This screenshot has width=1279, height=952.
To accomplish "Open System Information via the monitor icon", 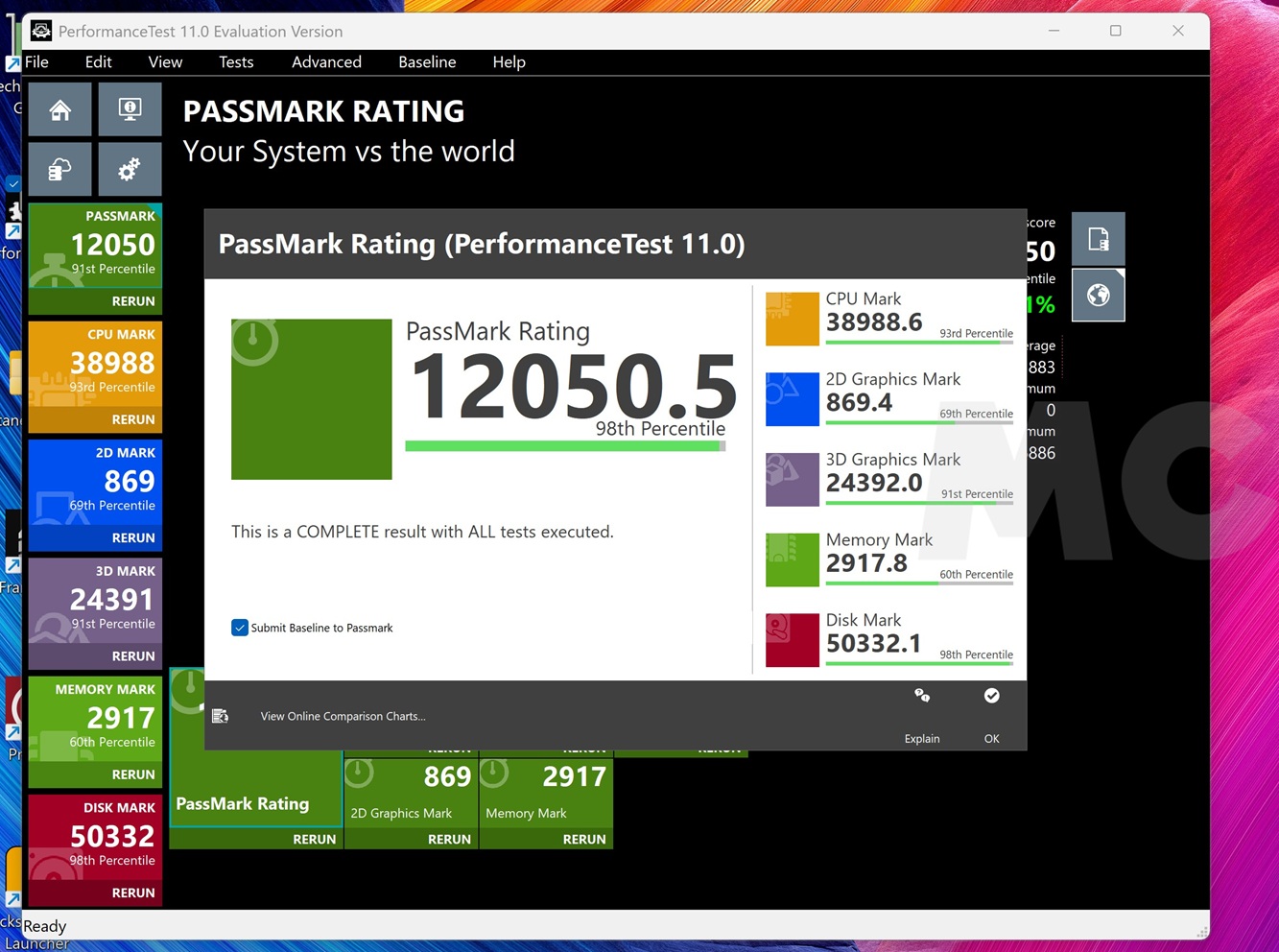I will click(x=130, y=108).
